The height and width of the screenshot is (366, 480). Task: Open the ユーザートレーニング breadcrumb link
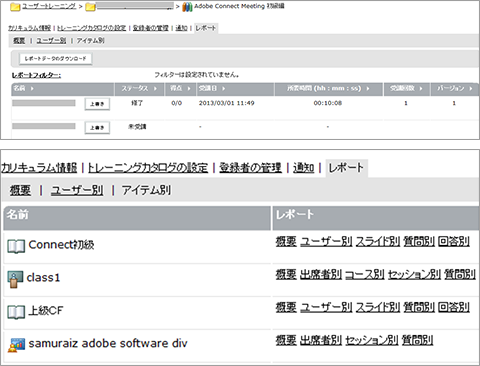click(49, 6)
